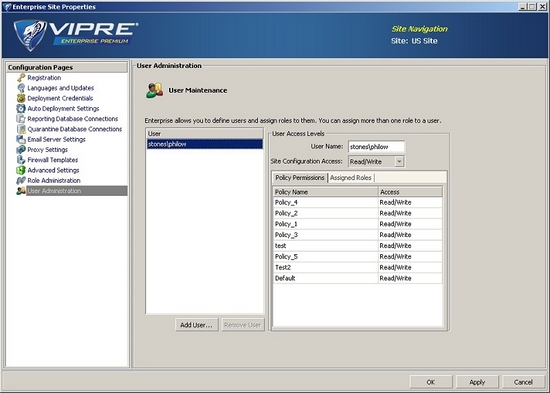The height and width of the screenshot is (393, 550).
Task: Open the Quarantine Database Connections page
Action: coord(74,129)
